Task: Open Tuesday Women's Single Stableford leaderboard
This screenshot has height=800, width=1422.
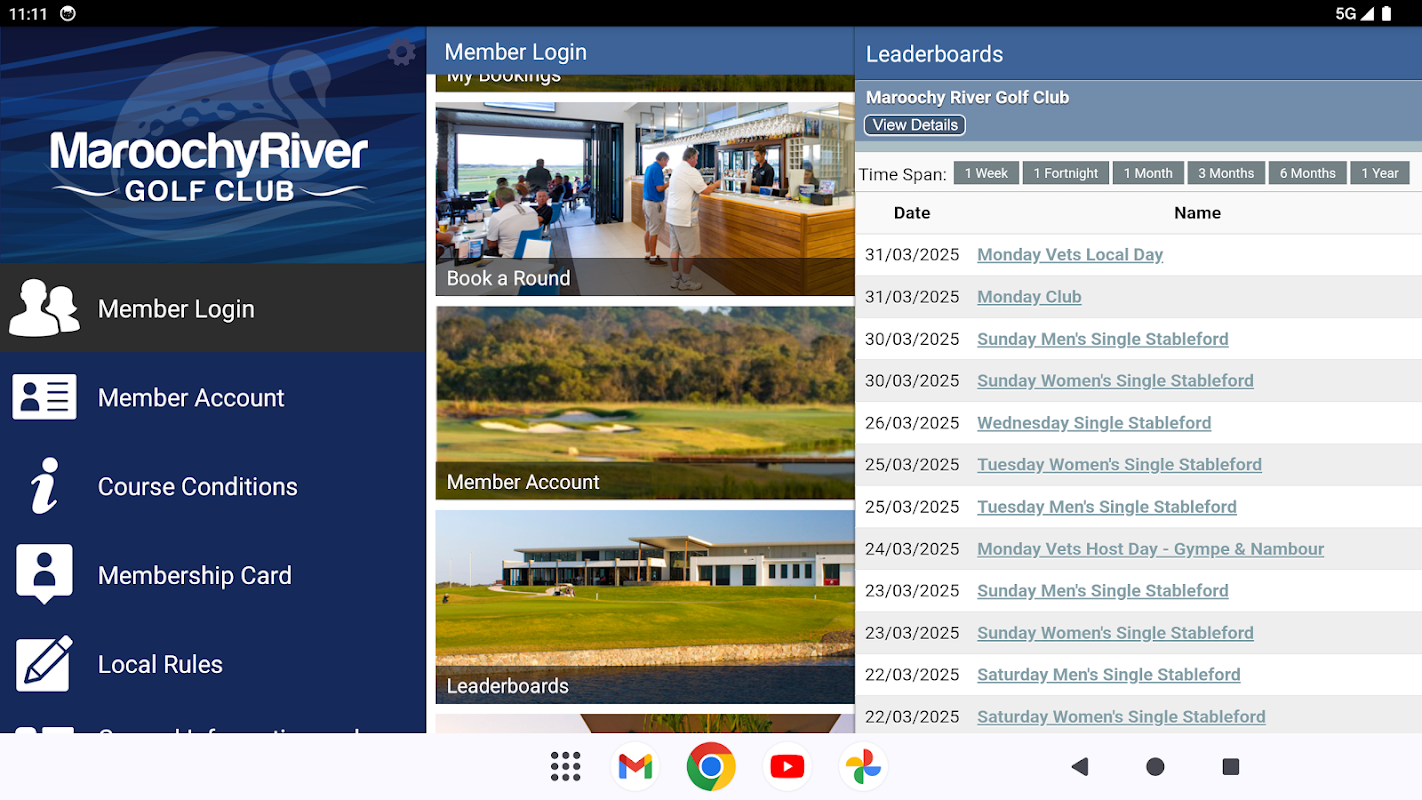Action: click(x=1119, y=464)
